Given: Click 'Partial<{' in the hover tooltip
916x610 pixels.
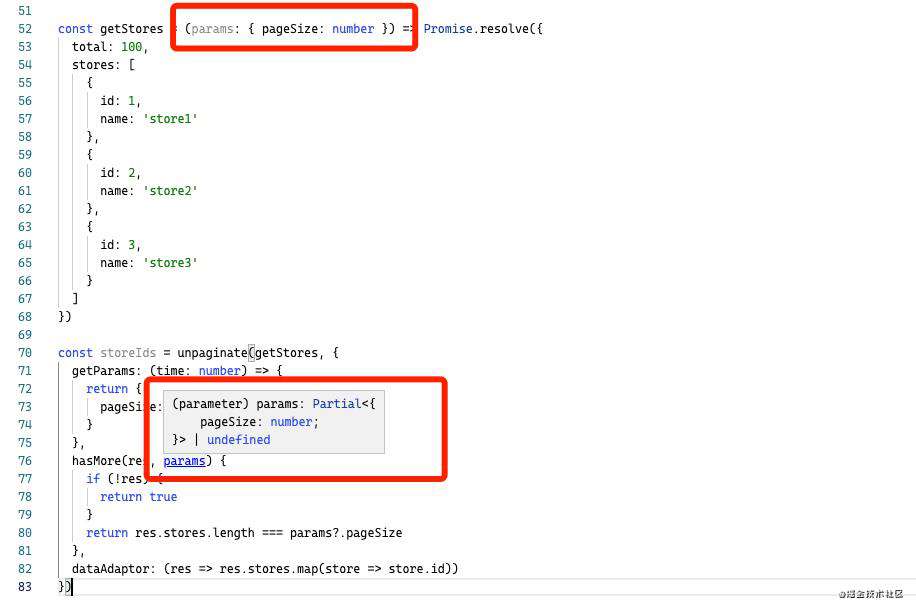Looking at the screenshot, I should (344, 404).
